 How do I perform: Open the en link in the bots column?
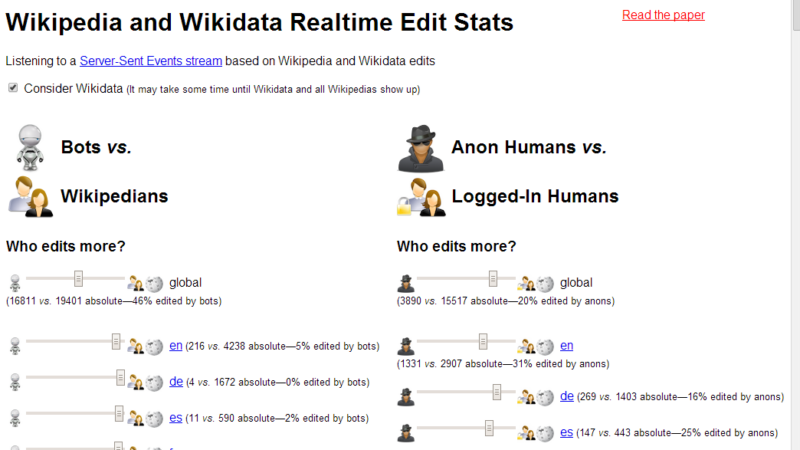point(177,346)
